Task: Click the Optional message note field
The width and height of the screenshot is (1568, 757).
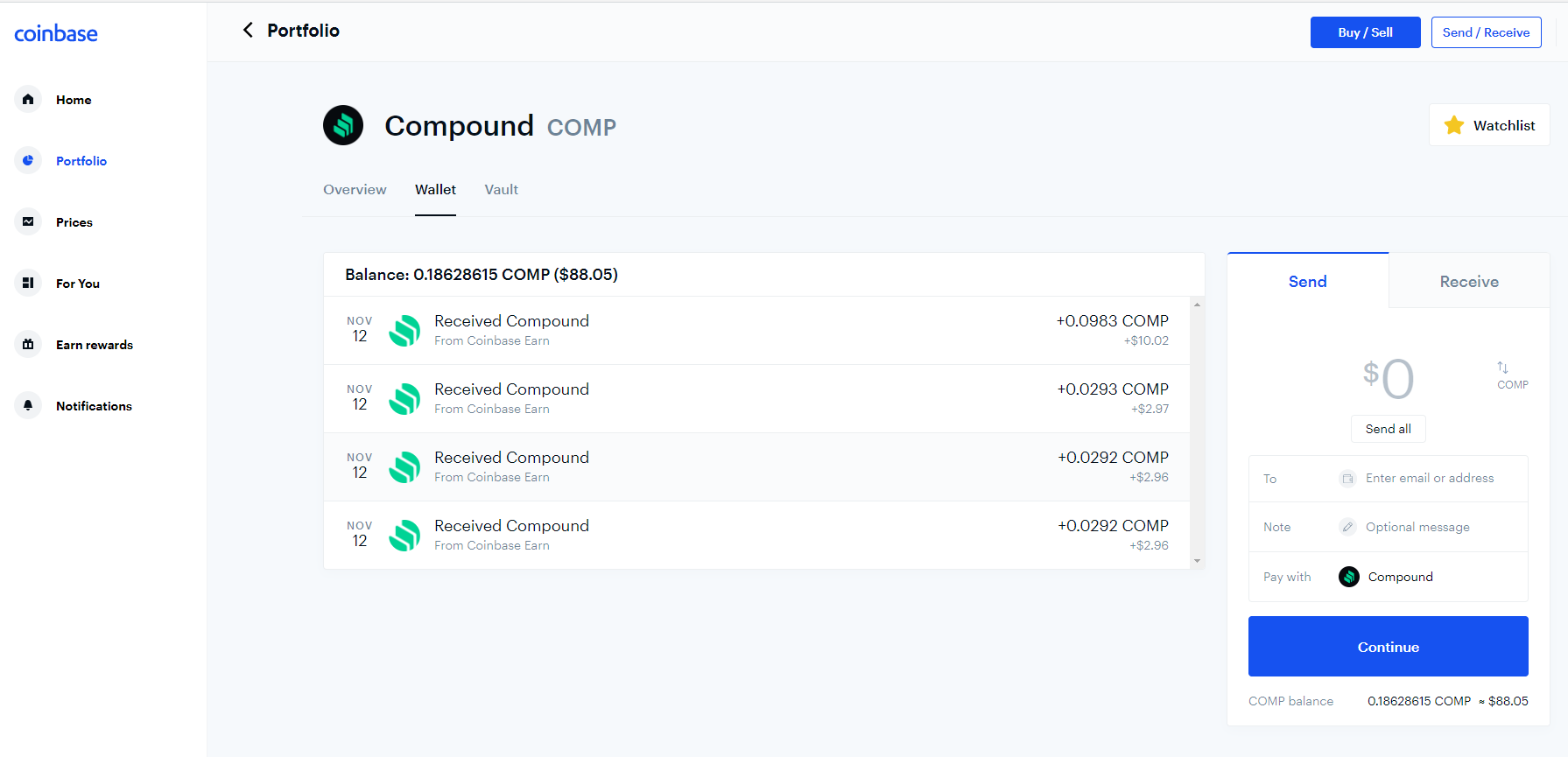Action: coord(1417,527)
